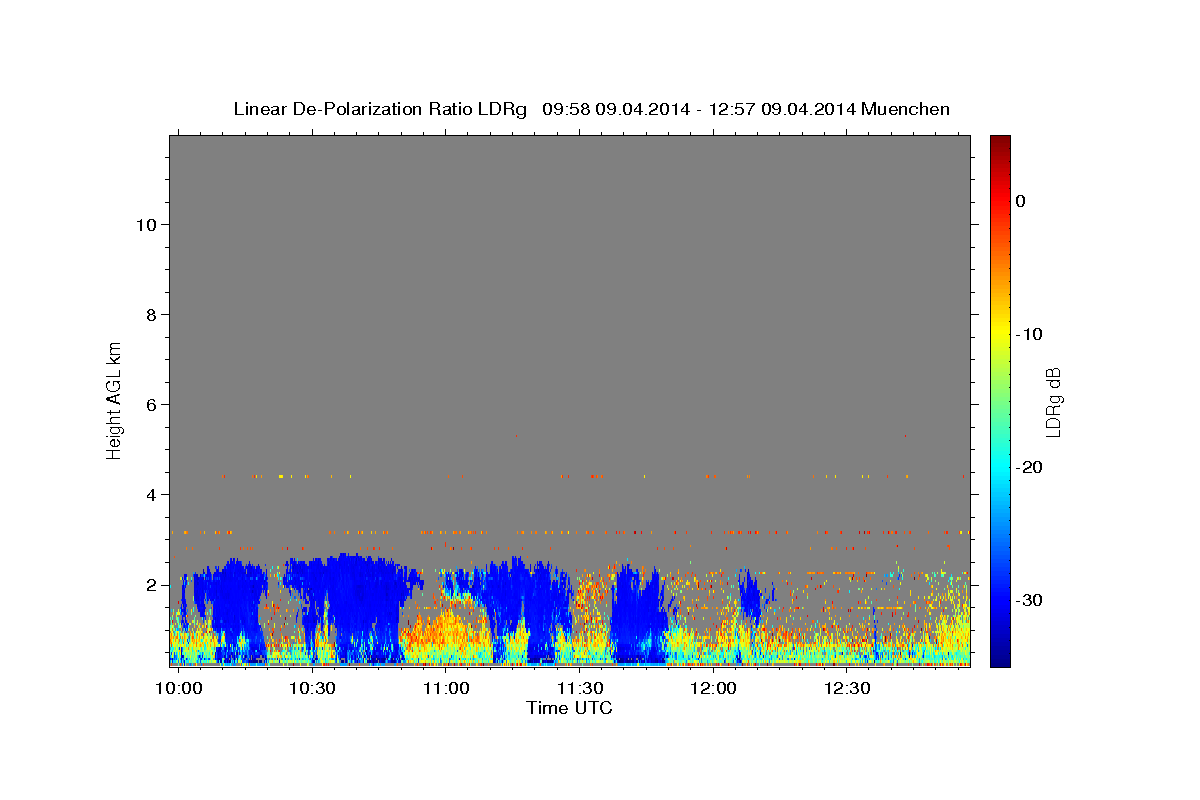Click the height tick label 8
The width and height of the screenshot is (1200, 800).
tap(152, 315)
